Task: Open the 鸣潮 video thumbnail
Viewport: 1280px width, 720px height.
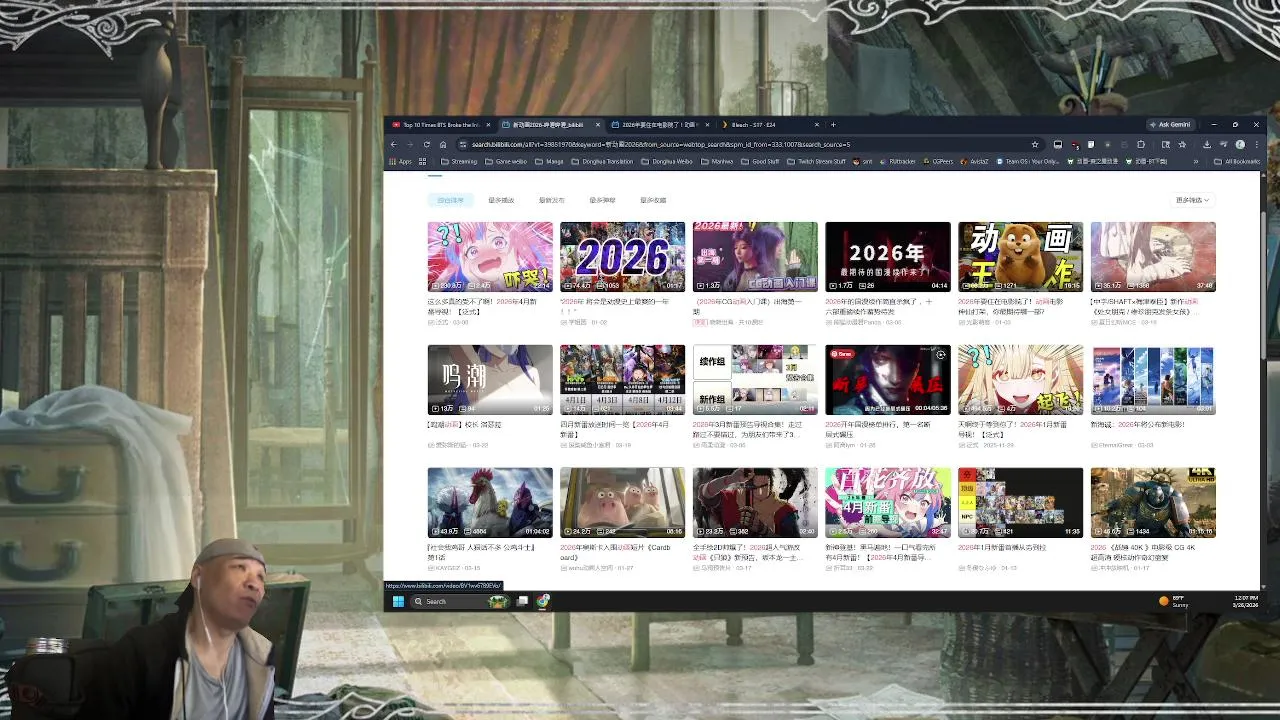Action: (x=490, y=380)
